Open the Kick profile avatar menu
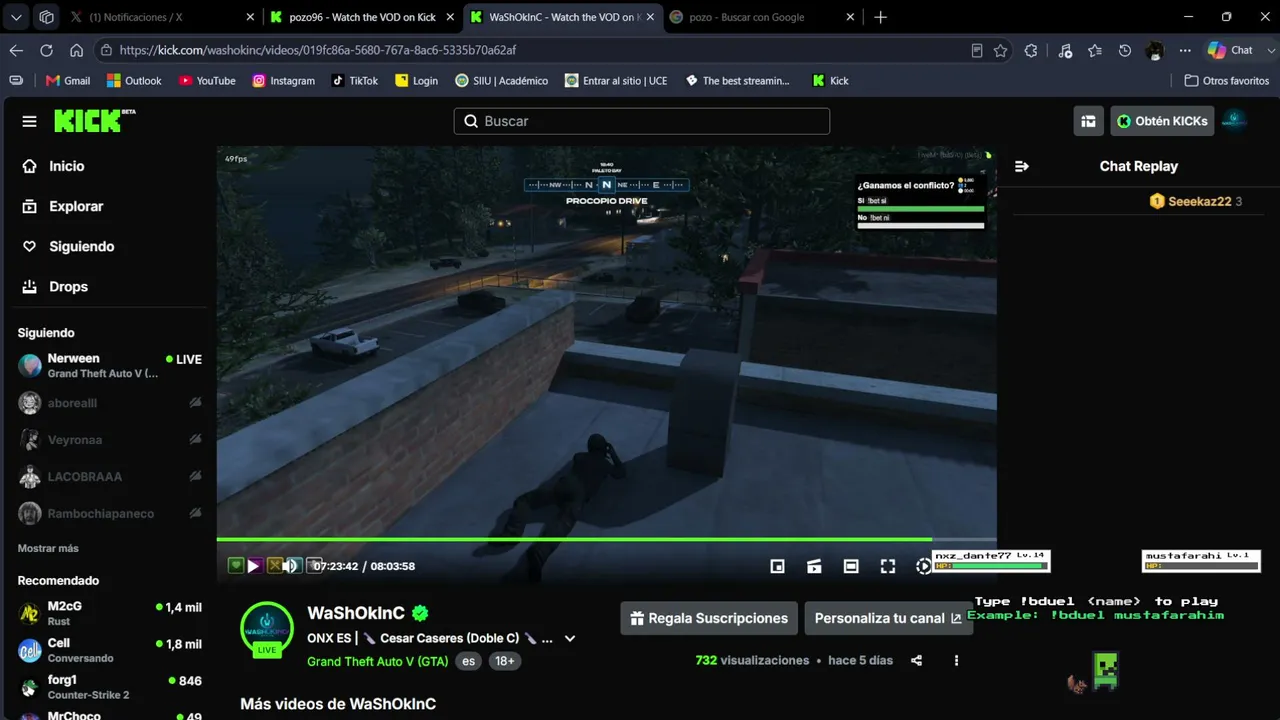 coord(1235,121)
